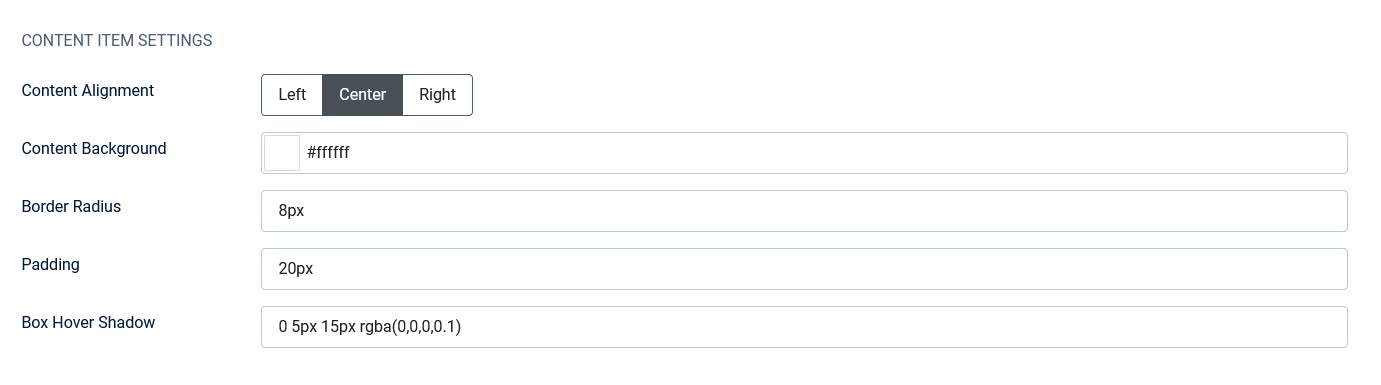Click the CONTENT ITEM SETTINGS heading

point(117,41)
